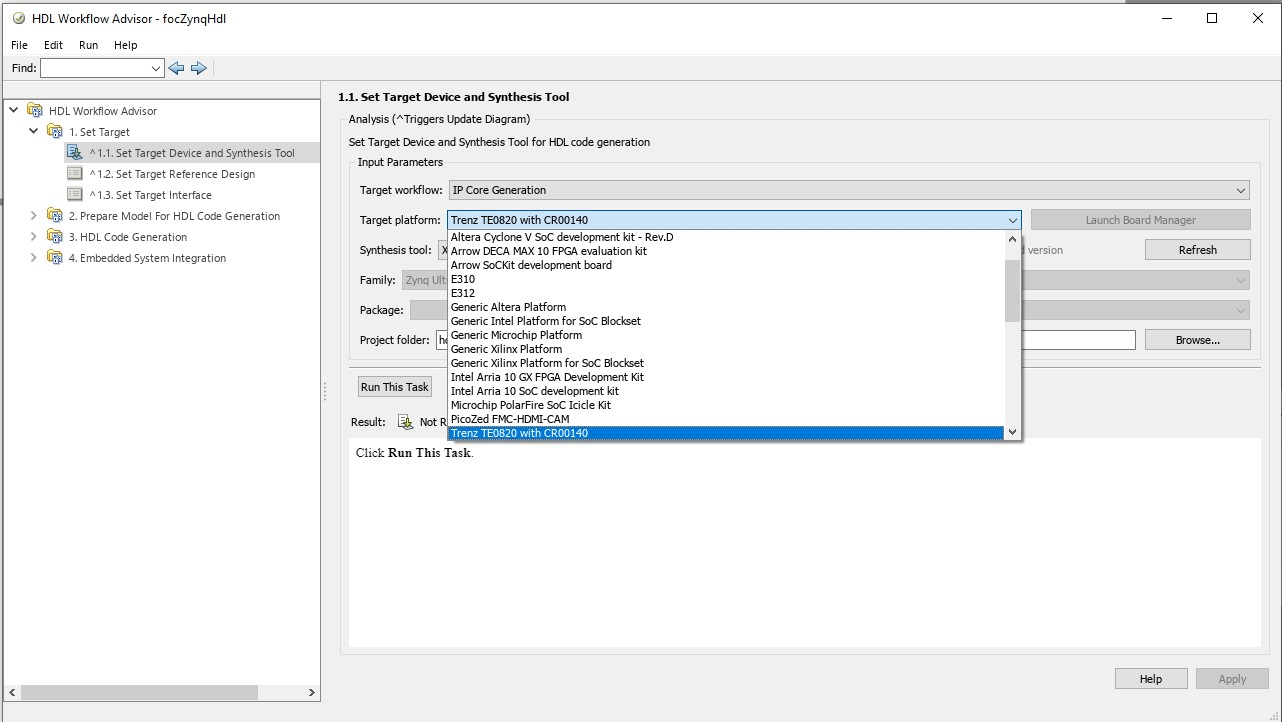Open the Target workflow dropdown
The image size is (1282, 722).
pos(1240,190)
